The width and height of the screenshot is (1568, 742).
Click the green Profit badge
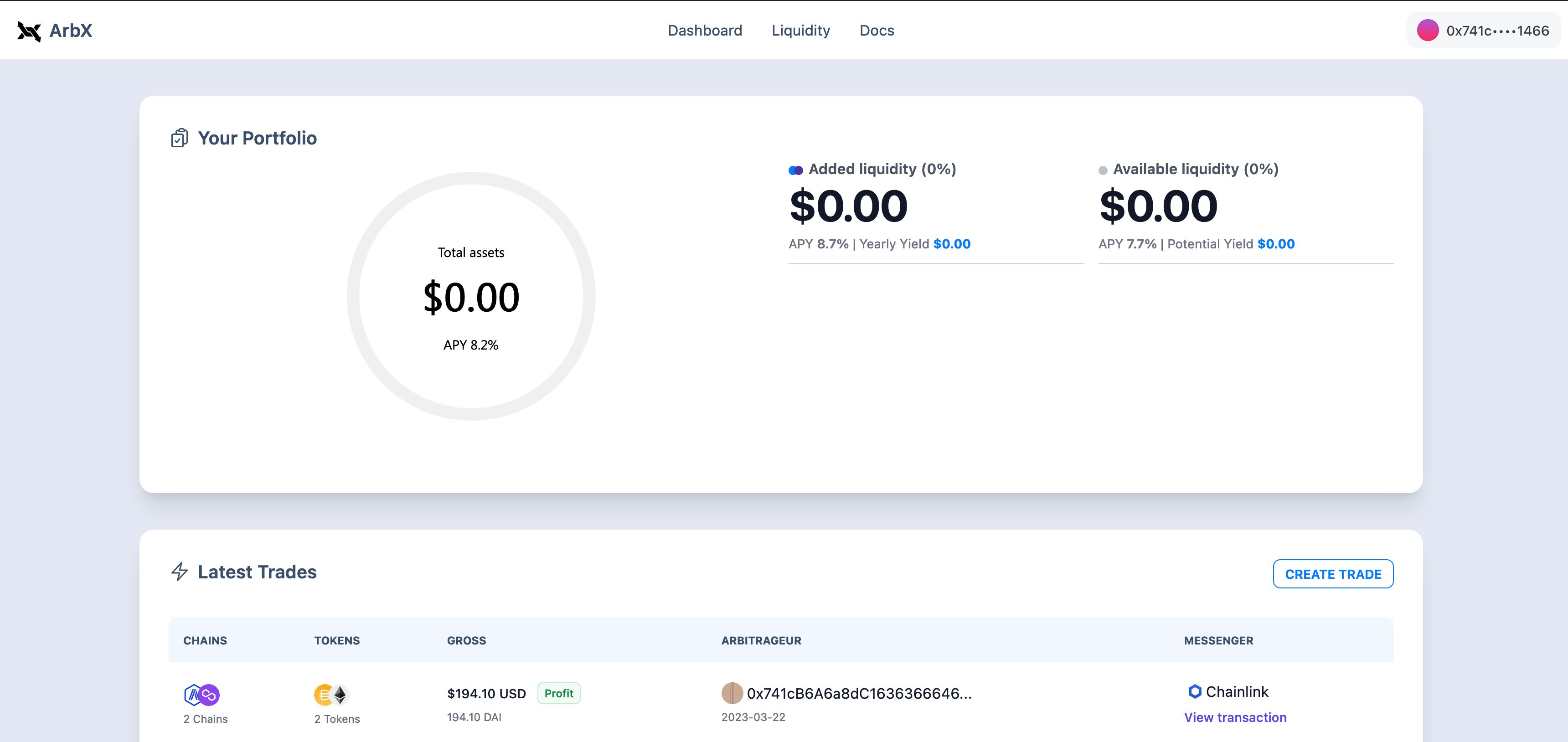pyautogui.click(x=559, y=693)
